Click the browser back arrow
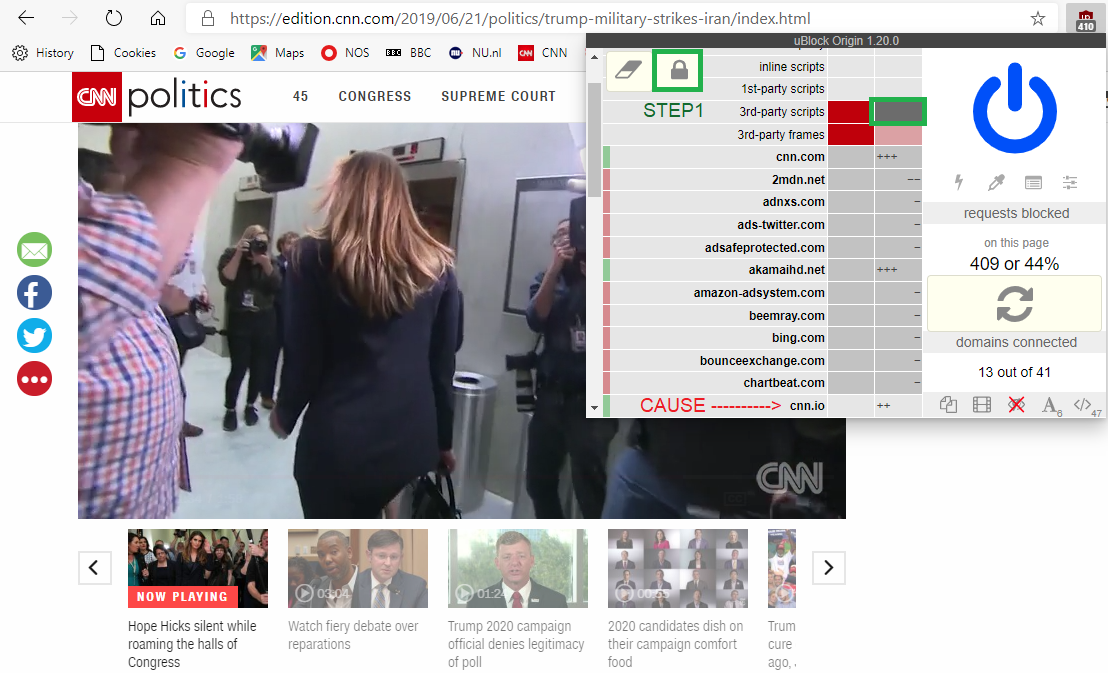 tap(26, 18)
